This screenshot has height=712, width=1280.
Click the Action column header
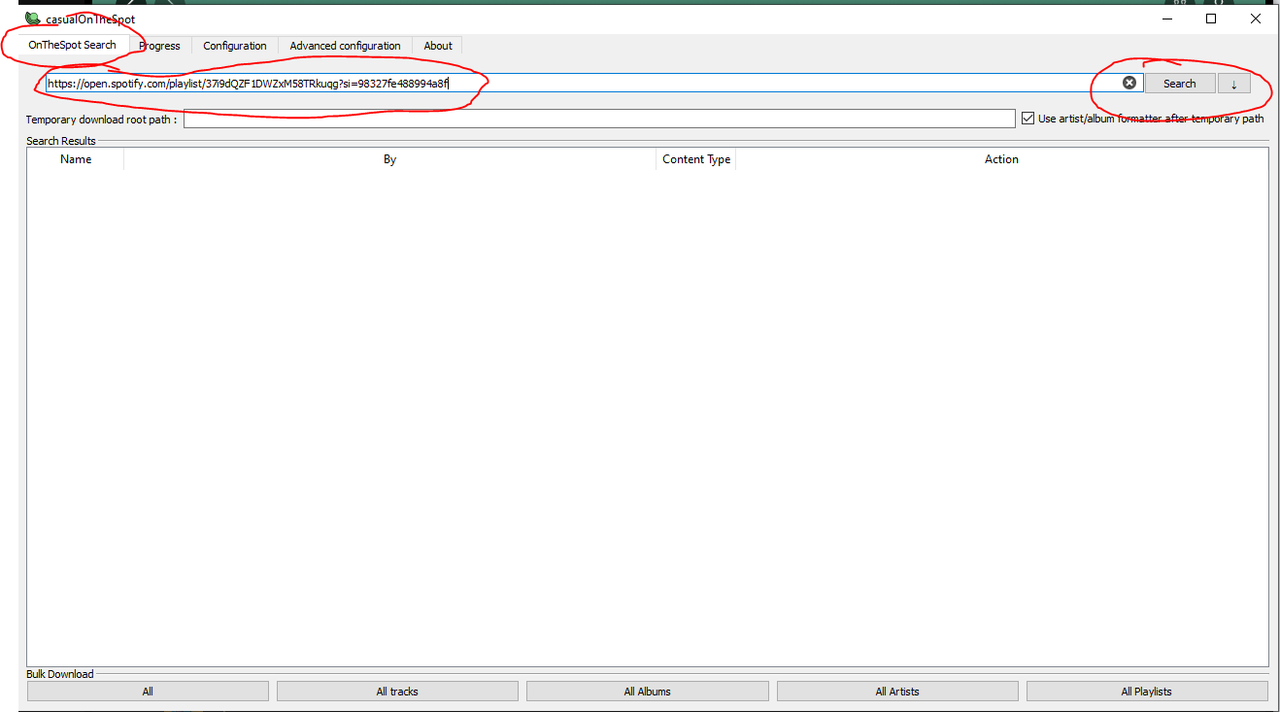(1001, 159)
